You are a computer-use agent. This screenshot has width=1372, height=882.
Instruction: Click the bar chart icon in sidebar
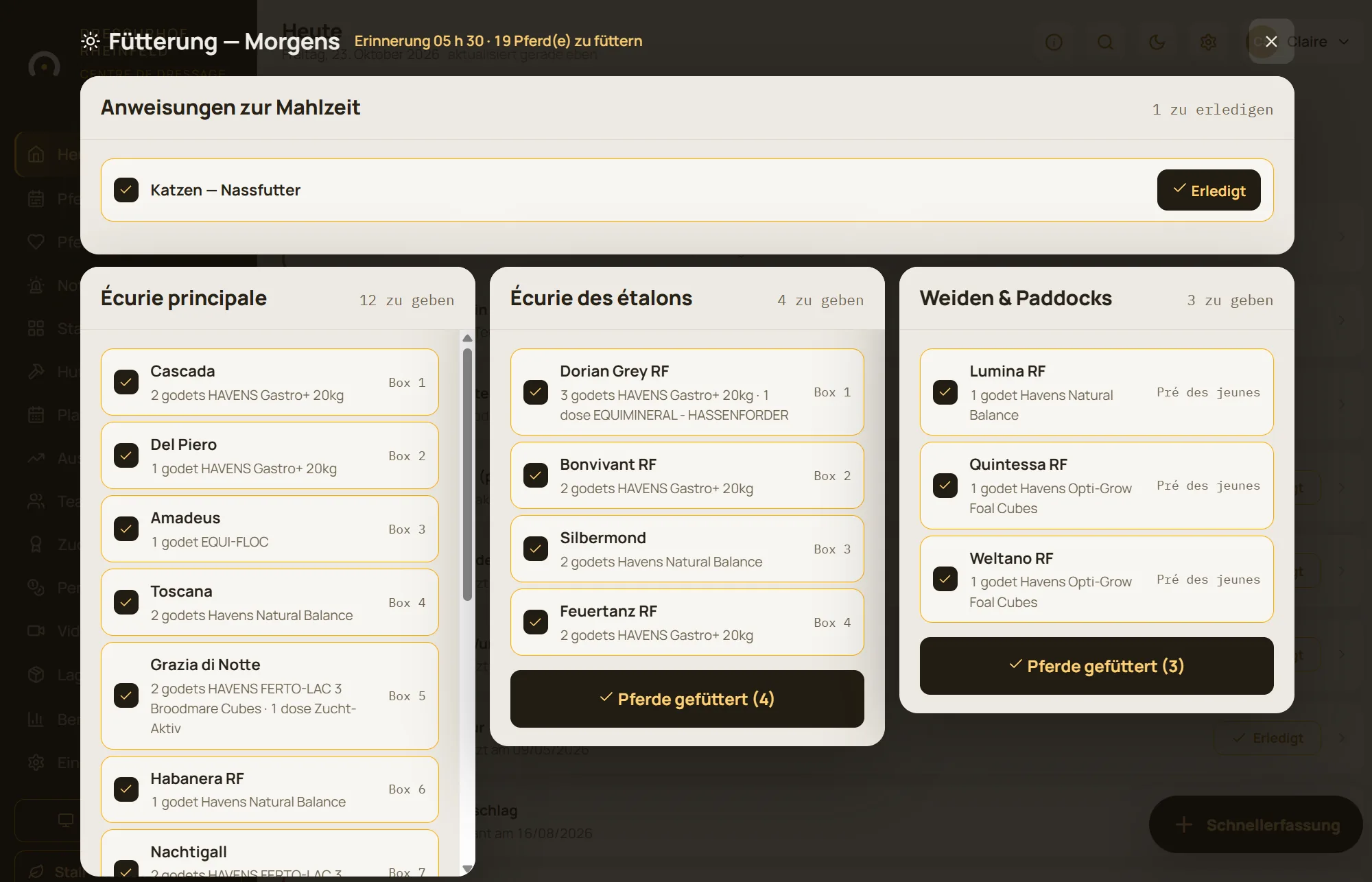coord(36,719)
